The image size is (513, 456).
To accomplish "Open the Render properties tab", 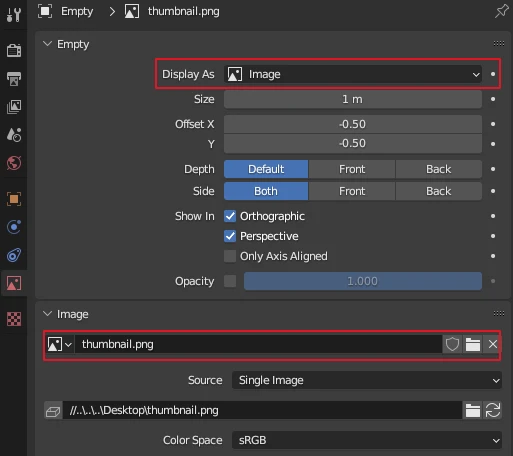I will click(14, 51).
